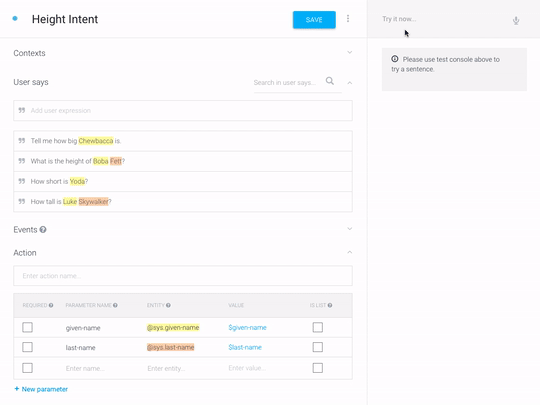Click the Events help question icon

[x=43, y=229]
